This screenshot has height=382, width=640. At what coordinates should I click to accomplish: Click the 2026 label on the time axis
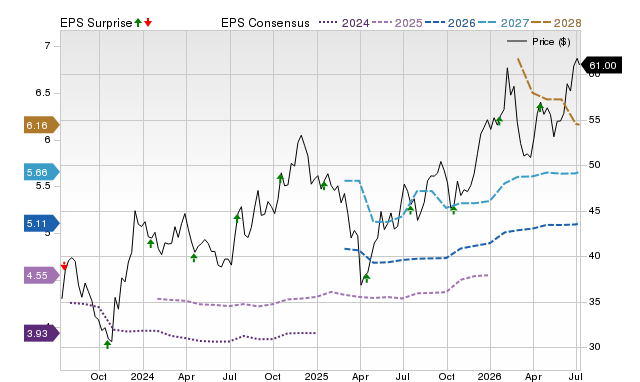point(489,377)
